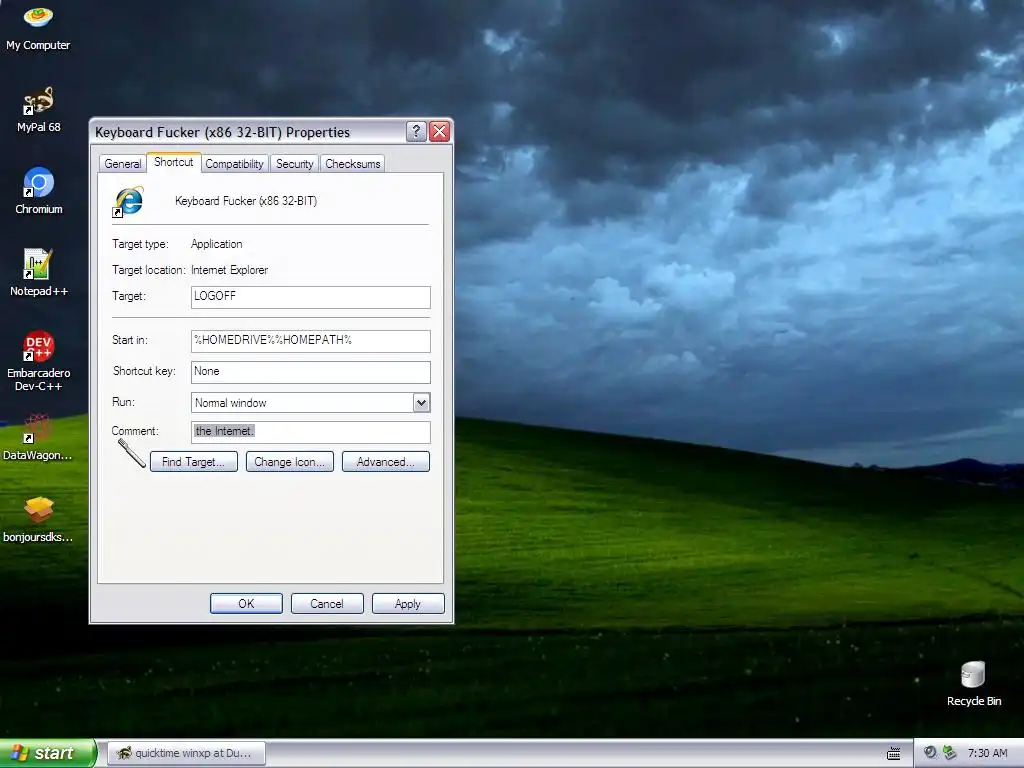
Task: Open the Compatibility tab
Action: click(234, 164)
